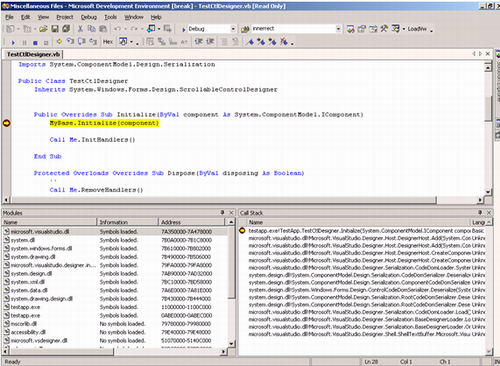Click the Navigate Backward icon
500x366 pixels.
pyautogui.click(x=151, y=29)
